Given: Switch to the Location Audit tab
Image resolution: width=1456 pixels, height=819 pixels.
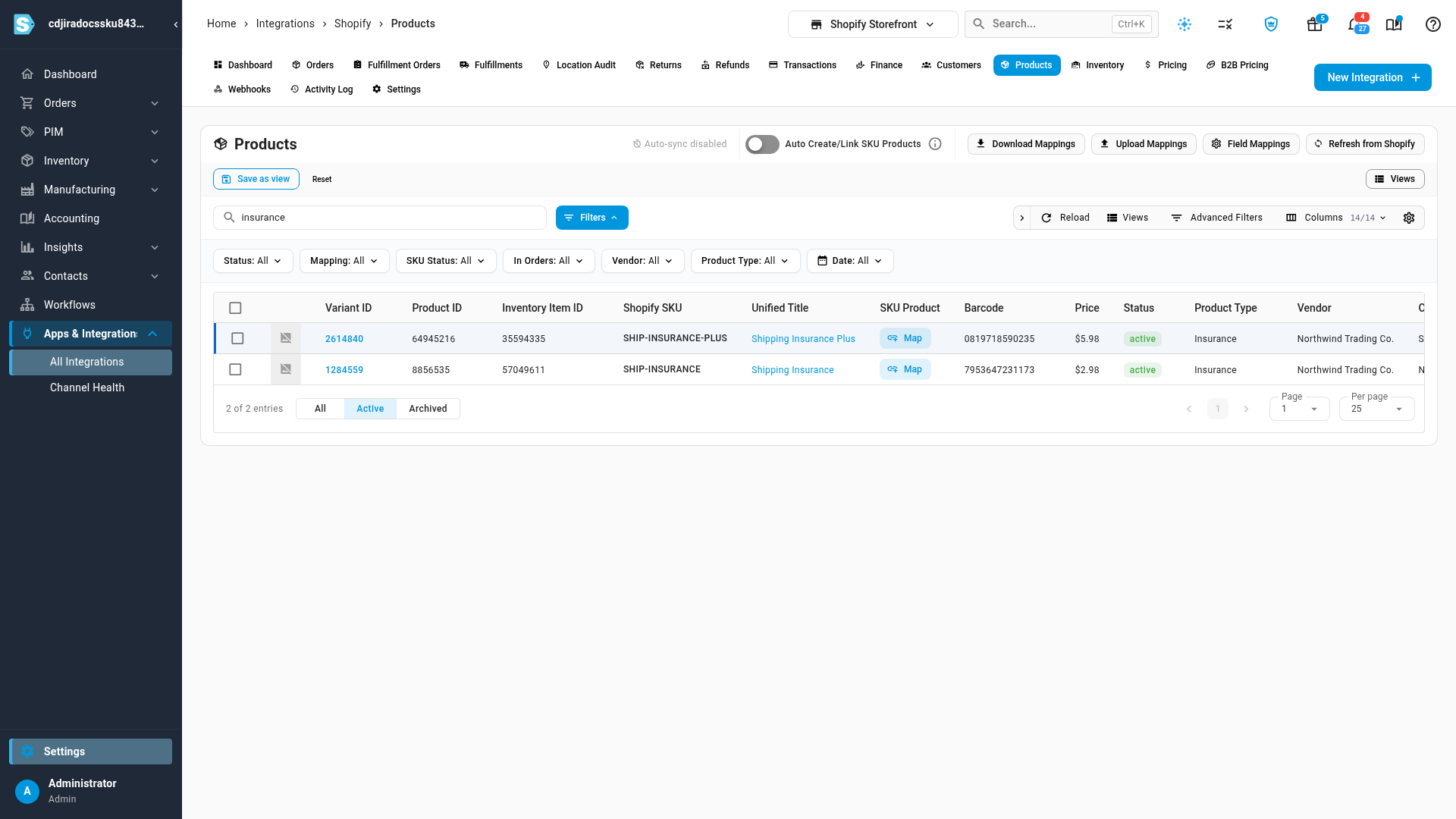Looking at the screenshot, I should click(x=579, y=65).
